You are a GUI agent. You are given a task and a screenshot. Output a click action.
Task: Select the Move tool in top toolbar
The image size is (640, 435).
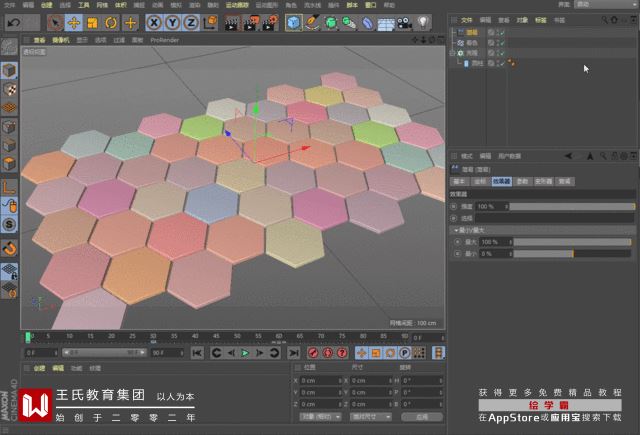pyautogui.click(x=73, y=22)
